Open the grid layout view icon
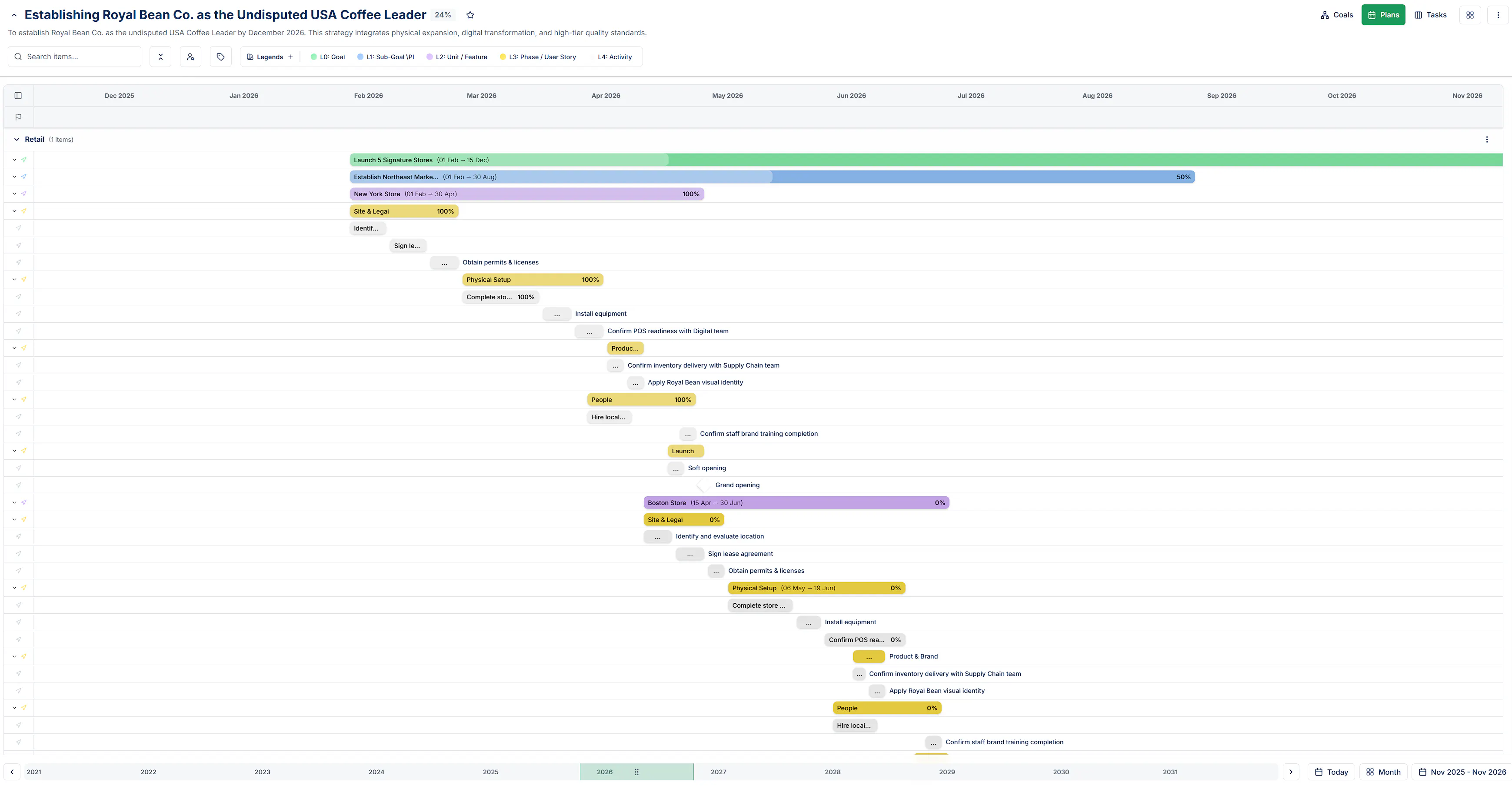Image resolution: width=1512 pixels, height=786 pixels. [1470, 15]
